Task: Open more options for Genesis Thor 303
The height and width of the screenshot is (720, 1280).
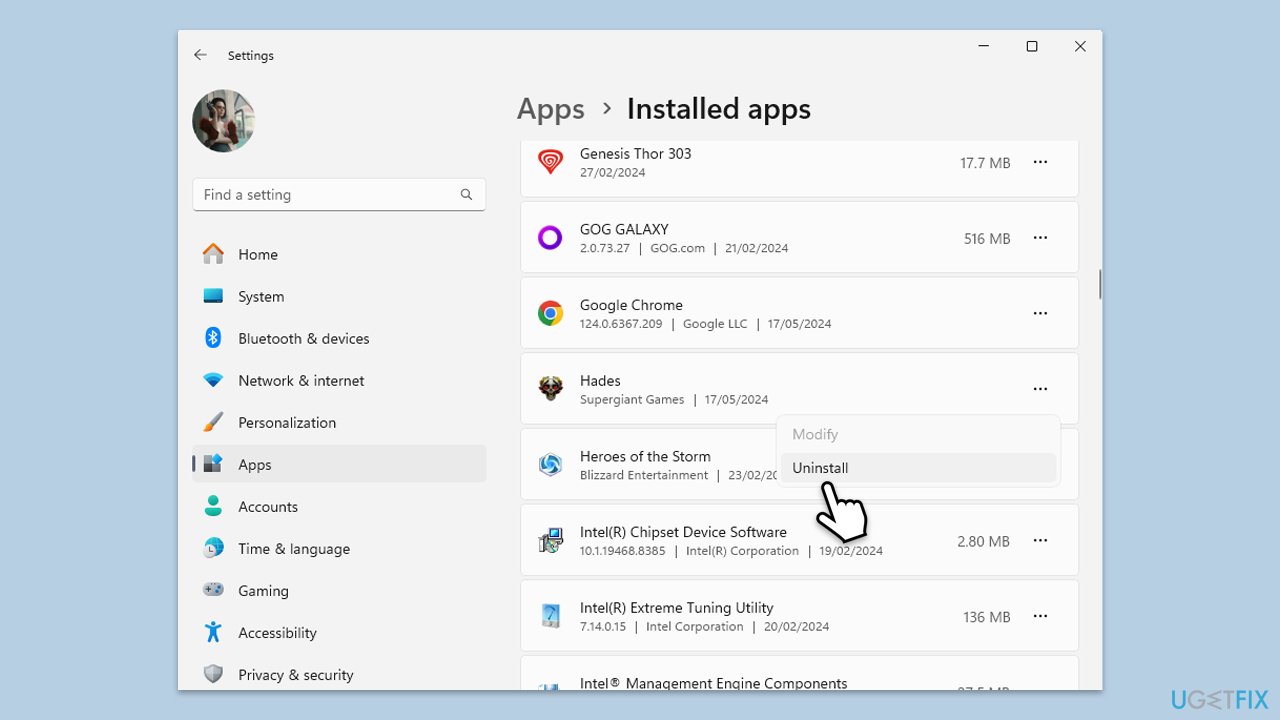Action: pyautogui.click(x=1040, y=162)
